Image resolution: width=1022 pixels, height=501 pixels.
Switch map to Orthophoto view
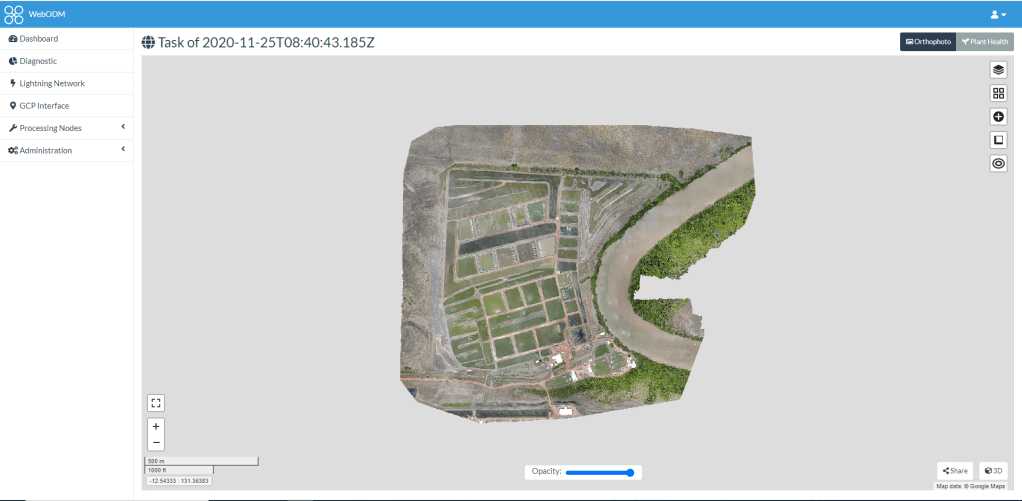[928, 42]
